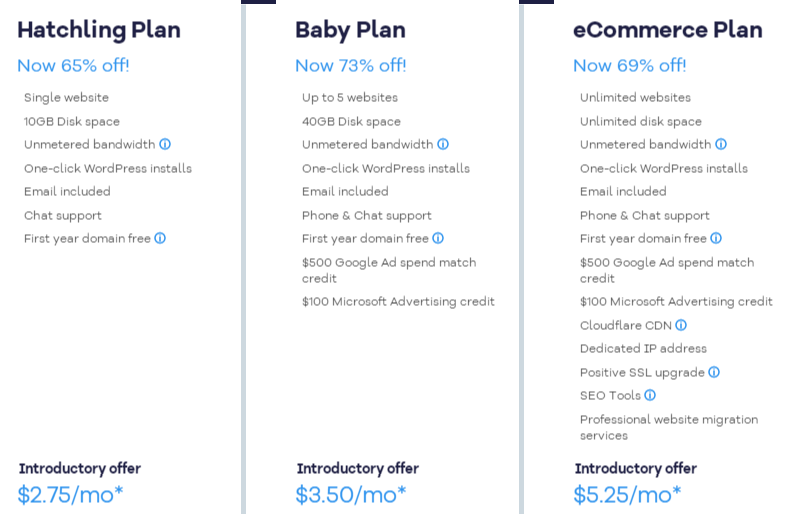The image size is (794, 514).
Task: Show info for eCommerce first year domain
Action: click(x=716, y=239)
